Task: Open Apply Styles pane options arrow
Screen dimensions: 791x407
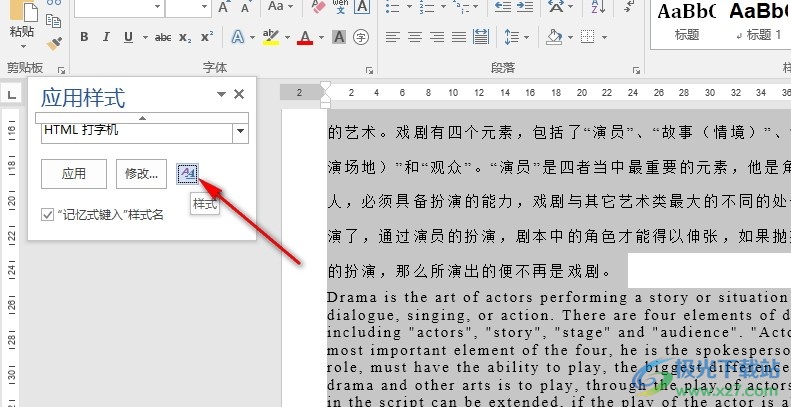Action: [221, 94]
